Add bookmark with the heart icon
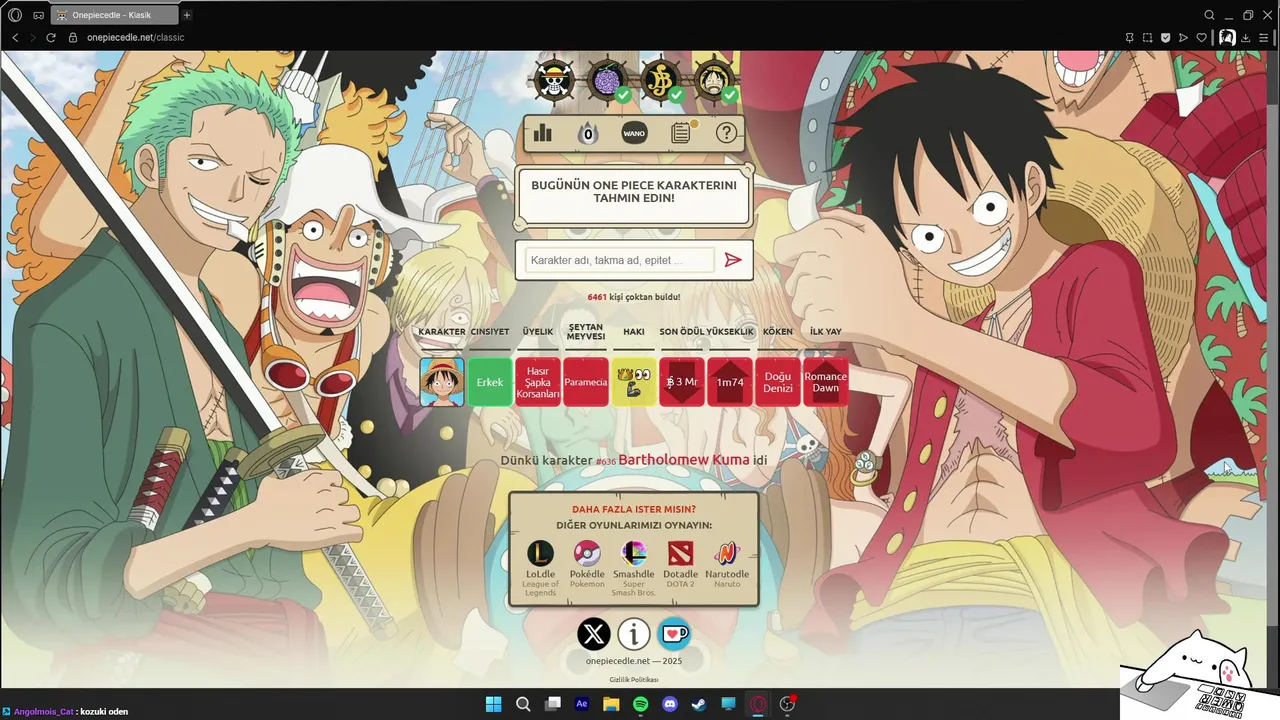The height and width of the screenshot is (720, 1280). click(x=1201, y=37)
